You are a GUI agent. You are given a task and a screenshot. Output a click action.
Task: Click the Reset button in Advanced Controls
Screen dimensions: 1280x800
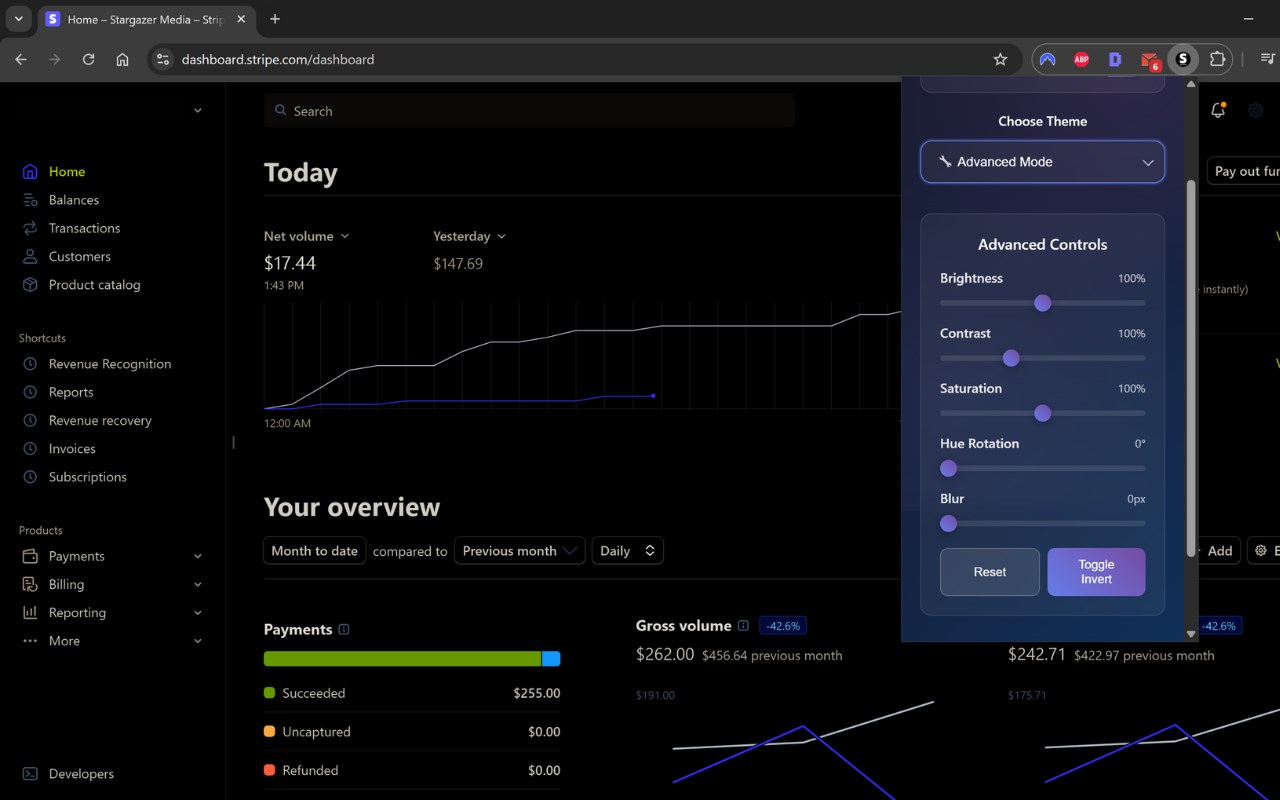990,572
